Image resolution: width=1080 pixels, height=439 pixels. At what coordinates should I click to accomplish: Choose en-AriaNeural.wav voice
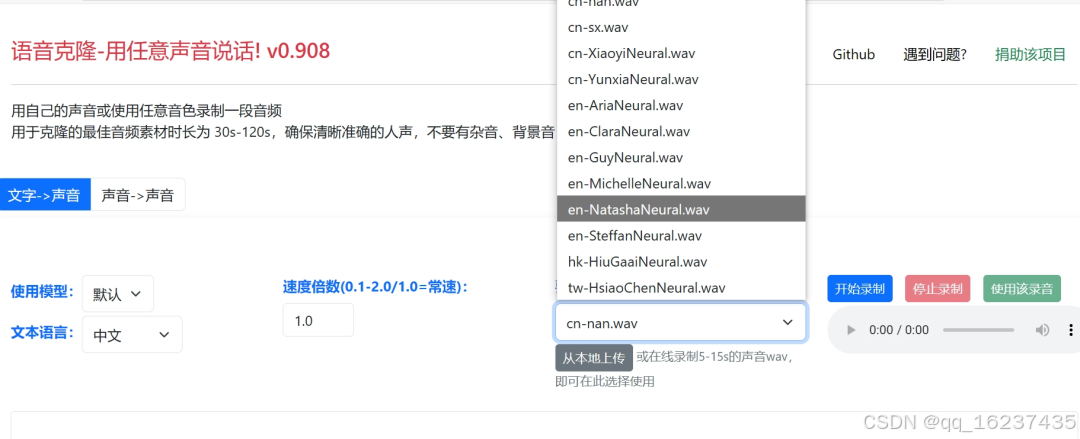tap(681, 106)
